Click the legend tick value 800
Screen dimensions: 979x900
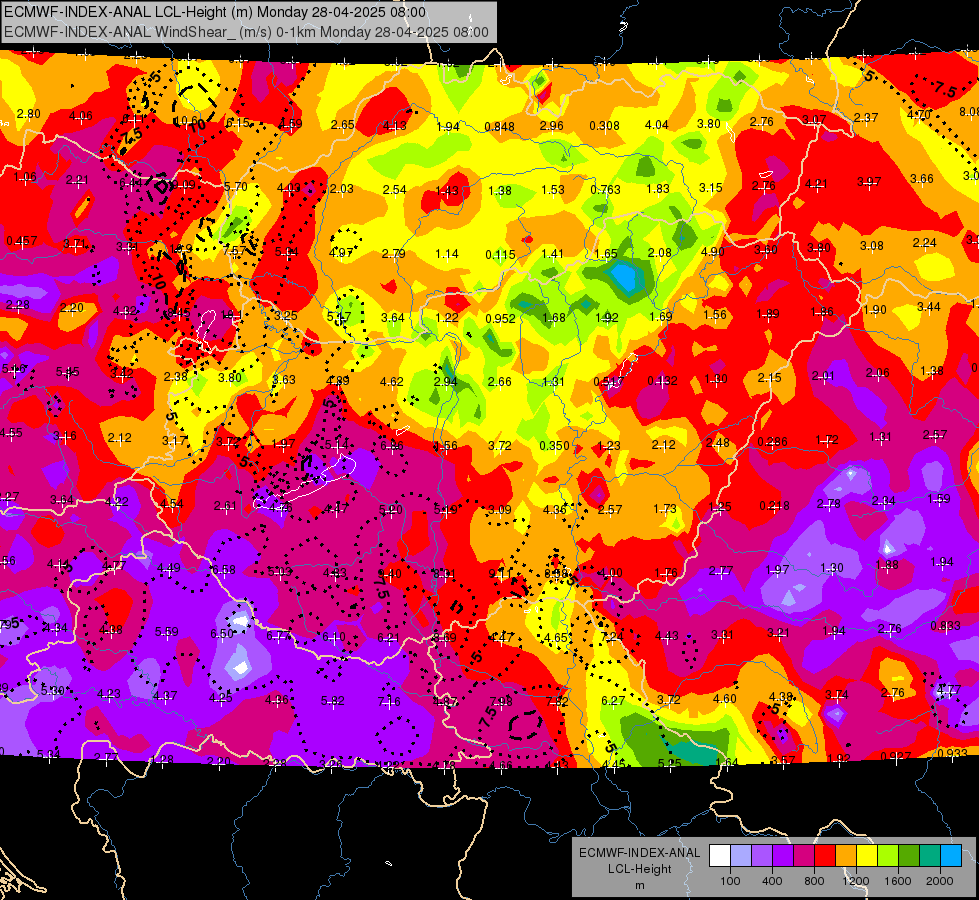click(814, 881)
